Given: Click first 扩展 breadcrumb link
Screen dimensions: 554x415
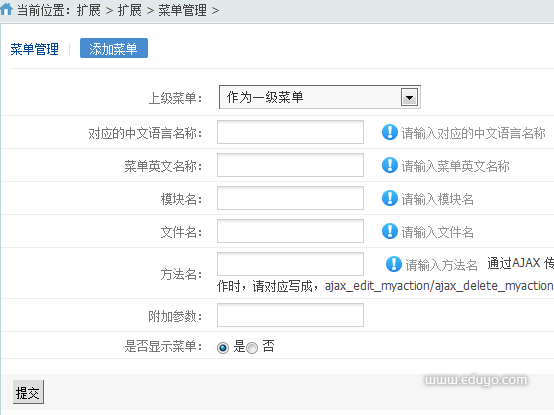Looking at the screenshot, I should tap(89, 10).
